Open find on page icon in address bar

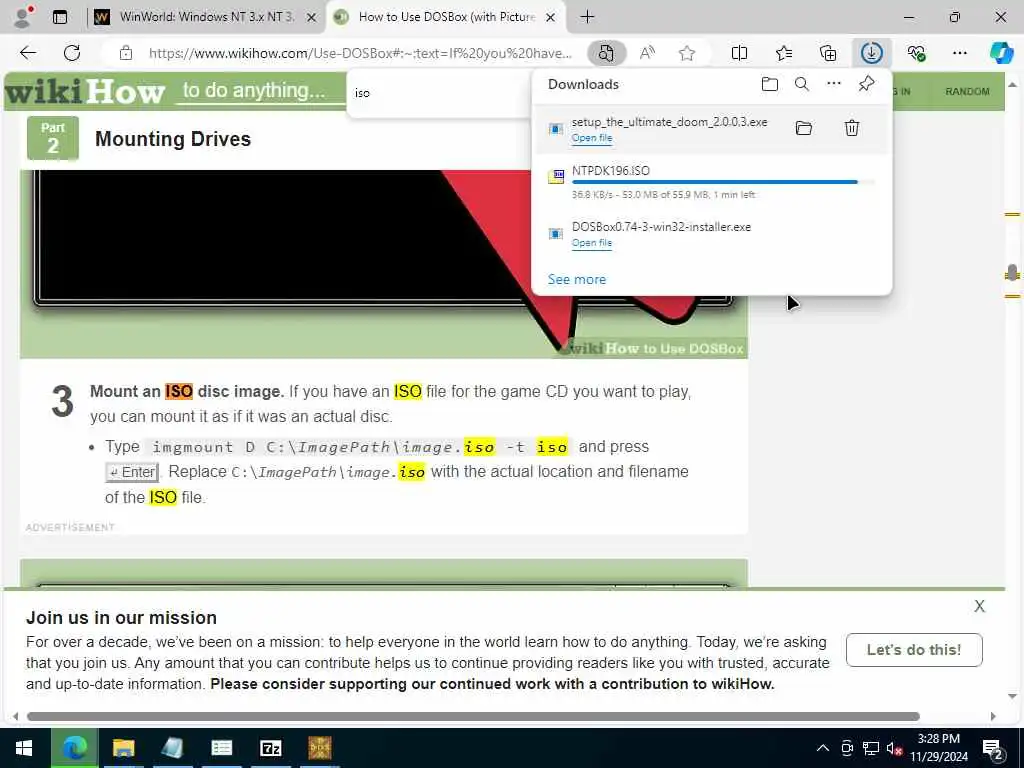click(606, 53)
